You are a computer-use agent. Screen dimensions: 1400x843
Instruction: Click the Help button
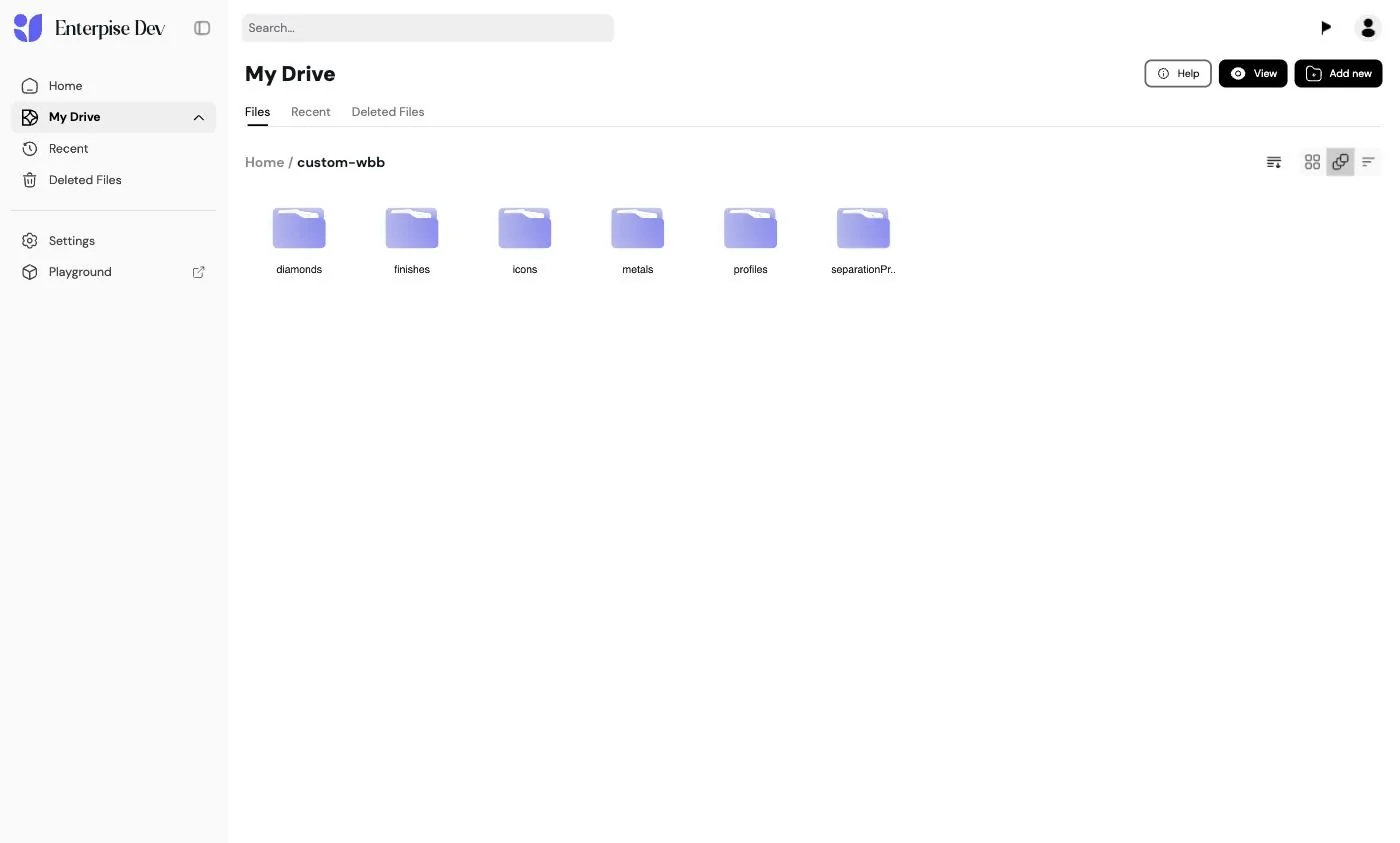click(1178, 73)
